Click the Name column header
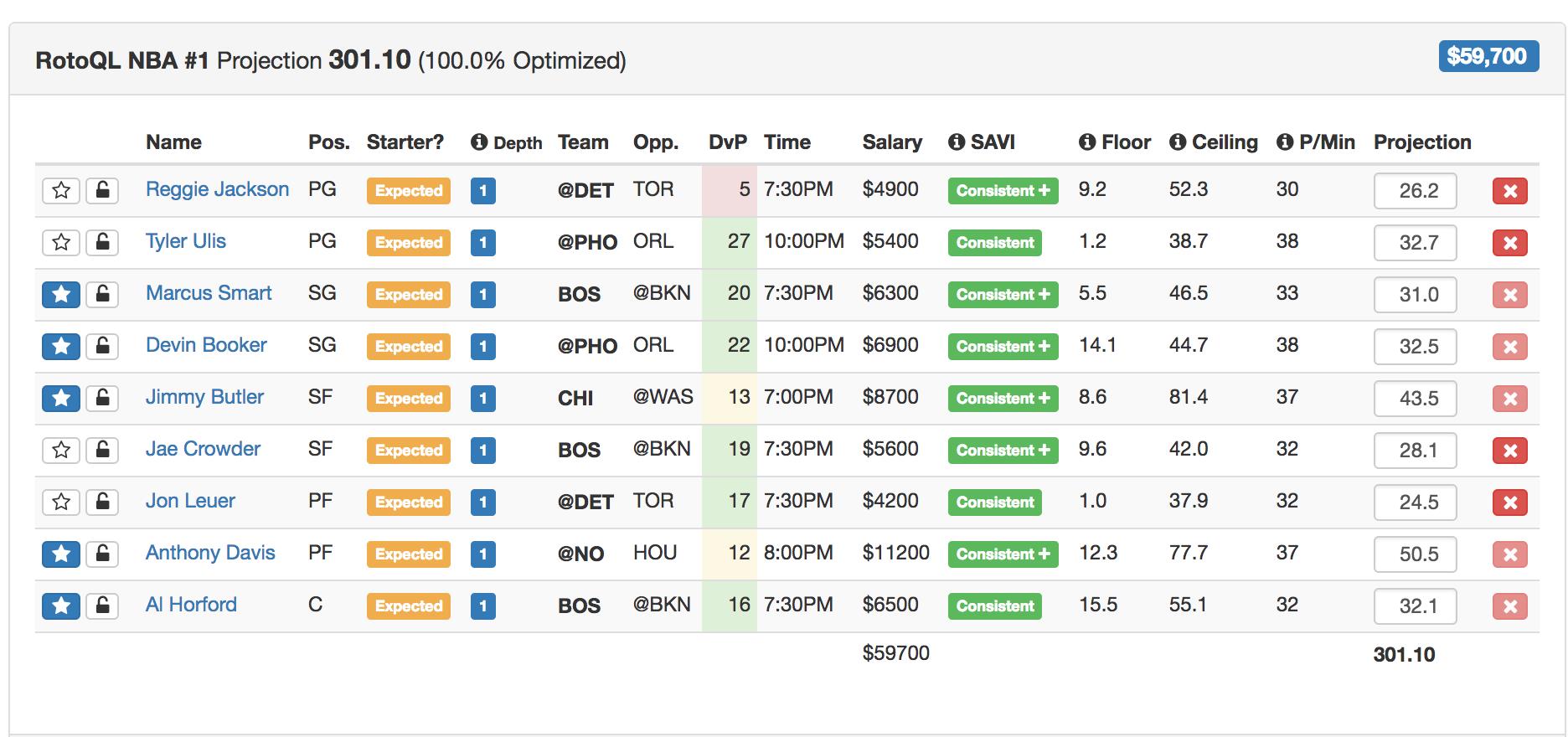 [173, 142]
